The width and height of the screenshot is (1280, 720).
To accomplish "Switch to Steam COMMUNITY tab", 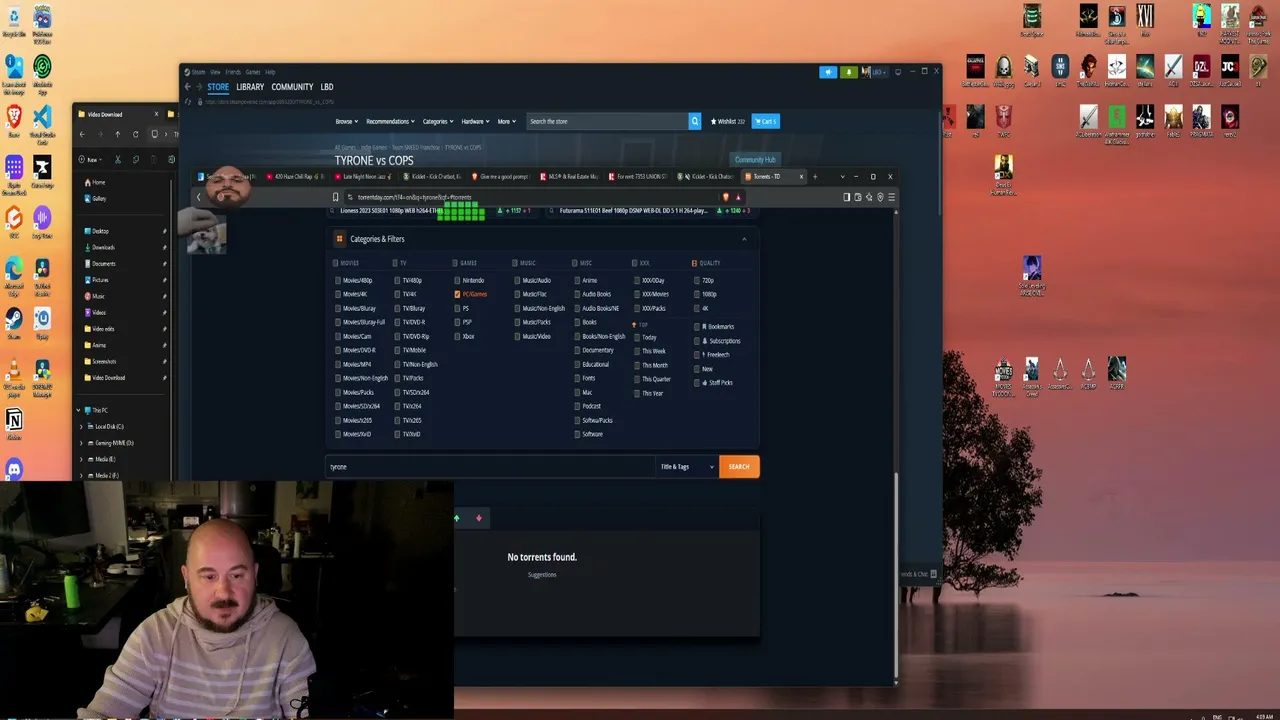I will tap(292, 87).
